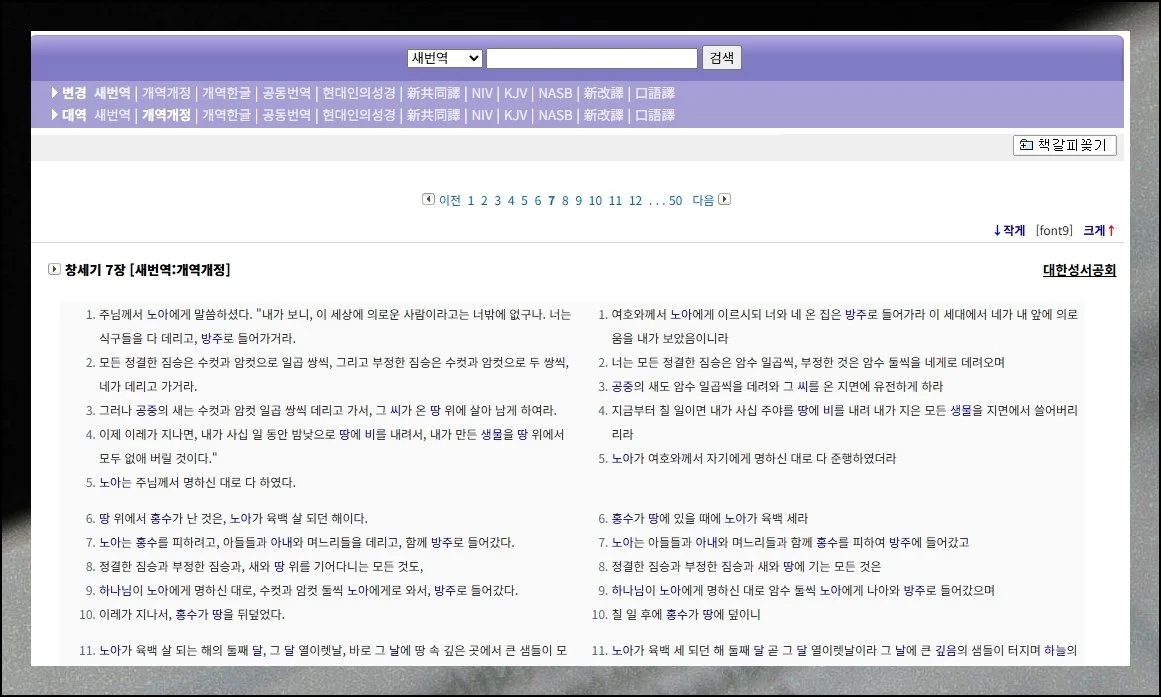Click the next page arrow icon after 다음
The image size is (1161, 697).
click(723, 199)
